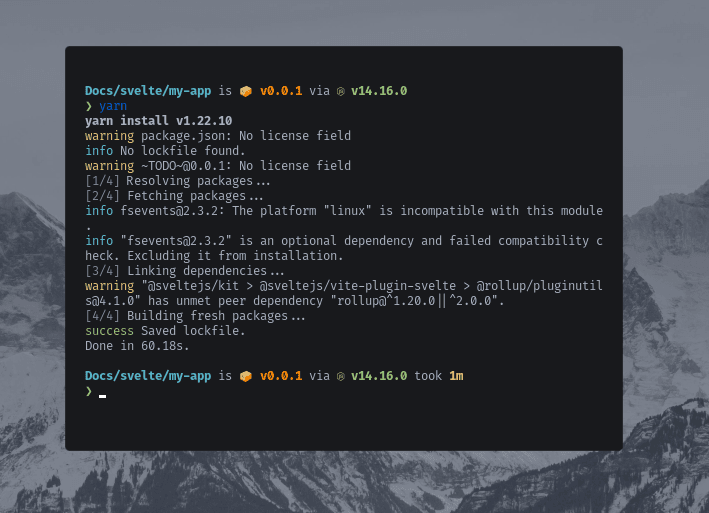Image resolution: width=709 pixels, height=513 pixels.
Task: Click the 'warning package.json: No license field' line
Action: (x=218, y=136)
